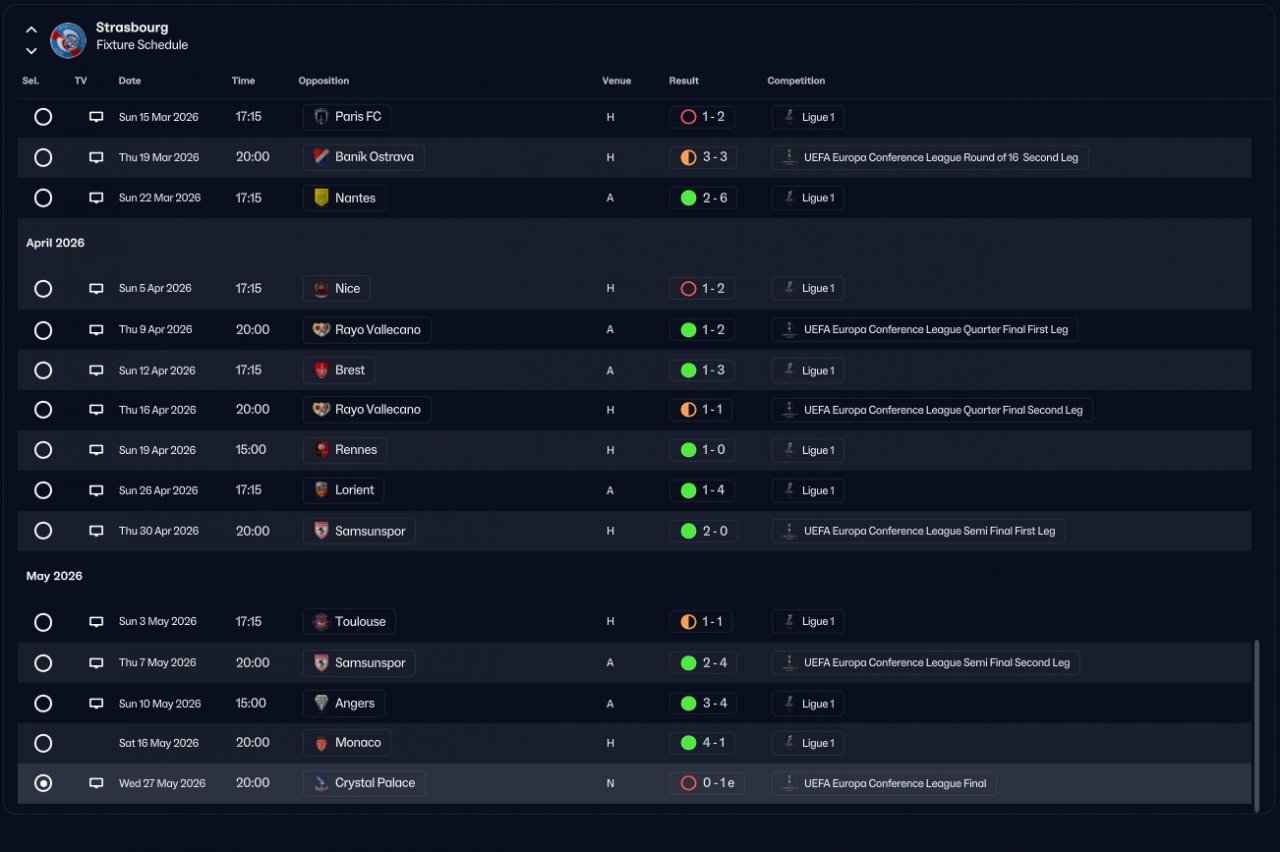Click the Result column header

click(x=684, y=81)
